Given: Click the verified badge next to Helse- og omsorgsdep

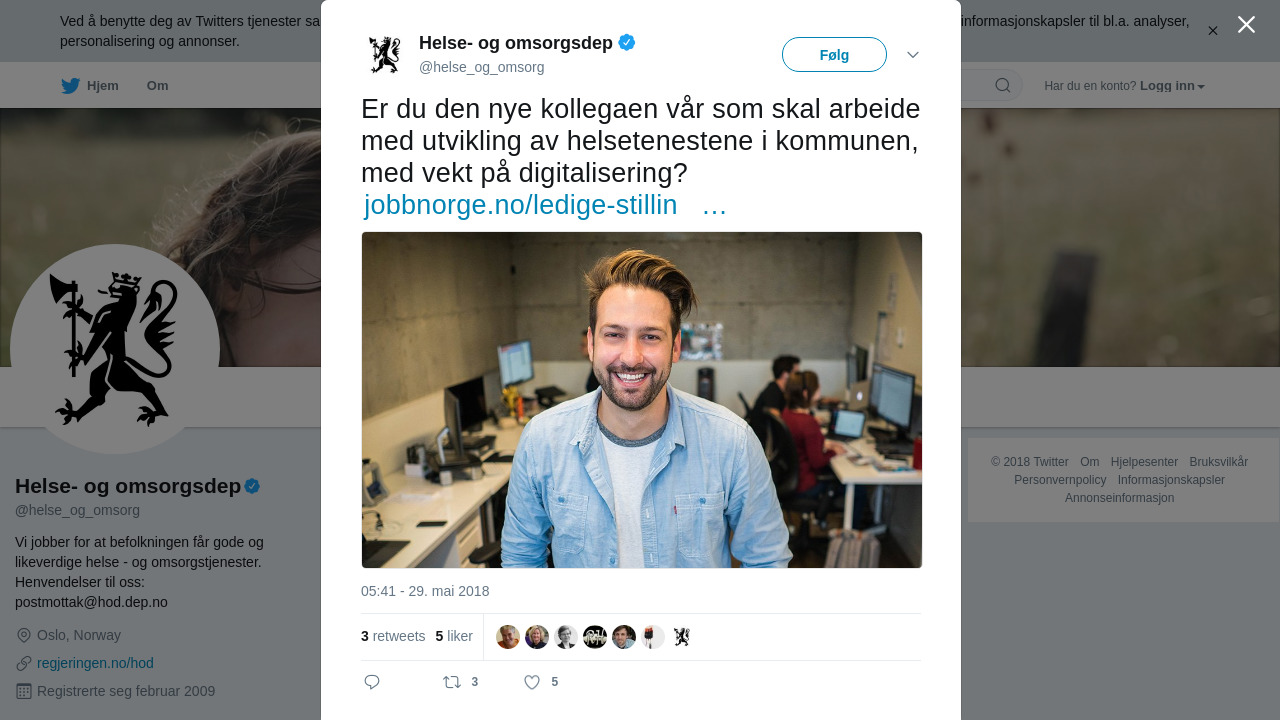Looking at the screenshot, I should pos(627,42).
